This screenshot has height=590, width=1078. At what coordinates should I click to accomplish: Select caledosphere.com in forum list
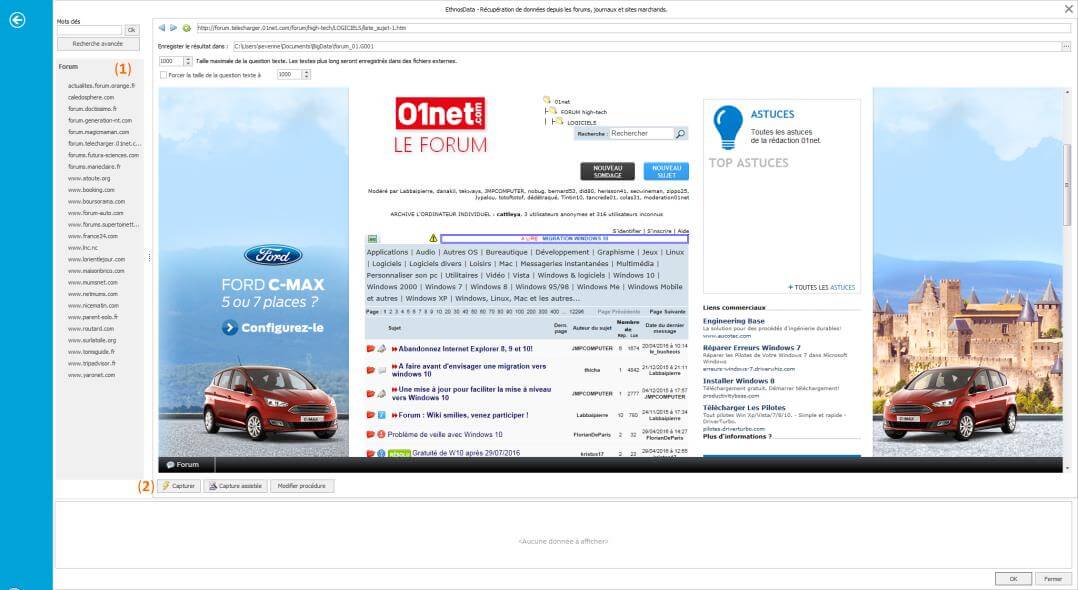pyautogui.click(x=91, y=98)
